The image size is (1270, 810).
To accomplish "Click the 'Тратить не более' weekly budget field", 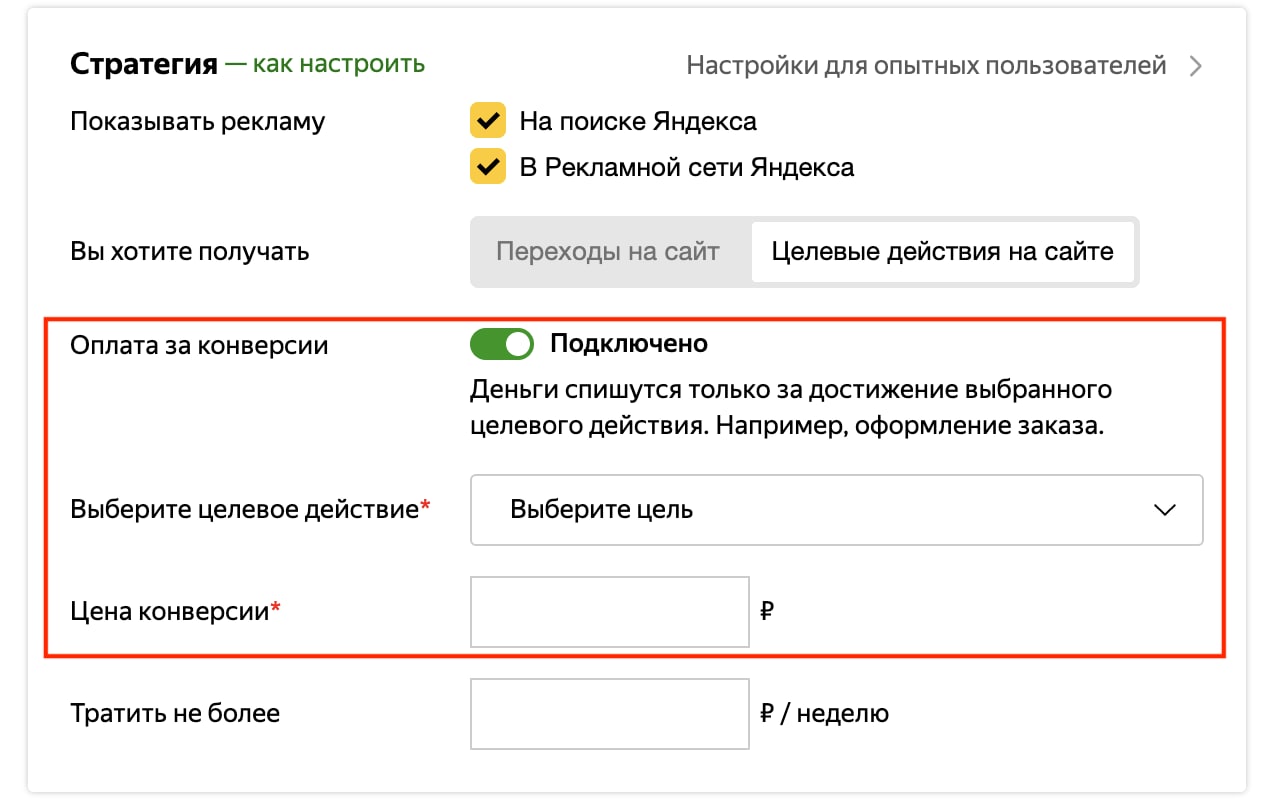I will (x=609, y=713).
